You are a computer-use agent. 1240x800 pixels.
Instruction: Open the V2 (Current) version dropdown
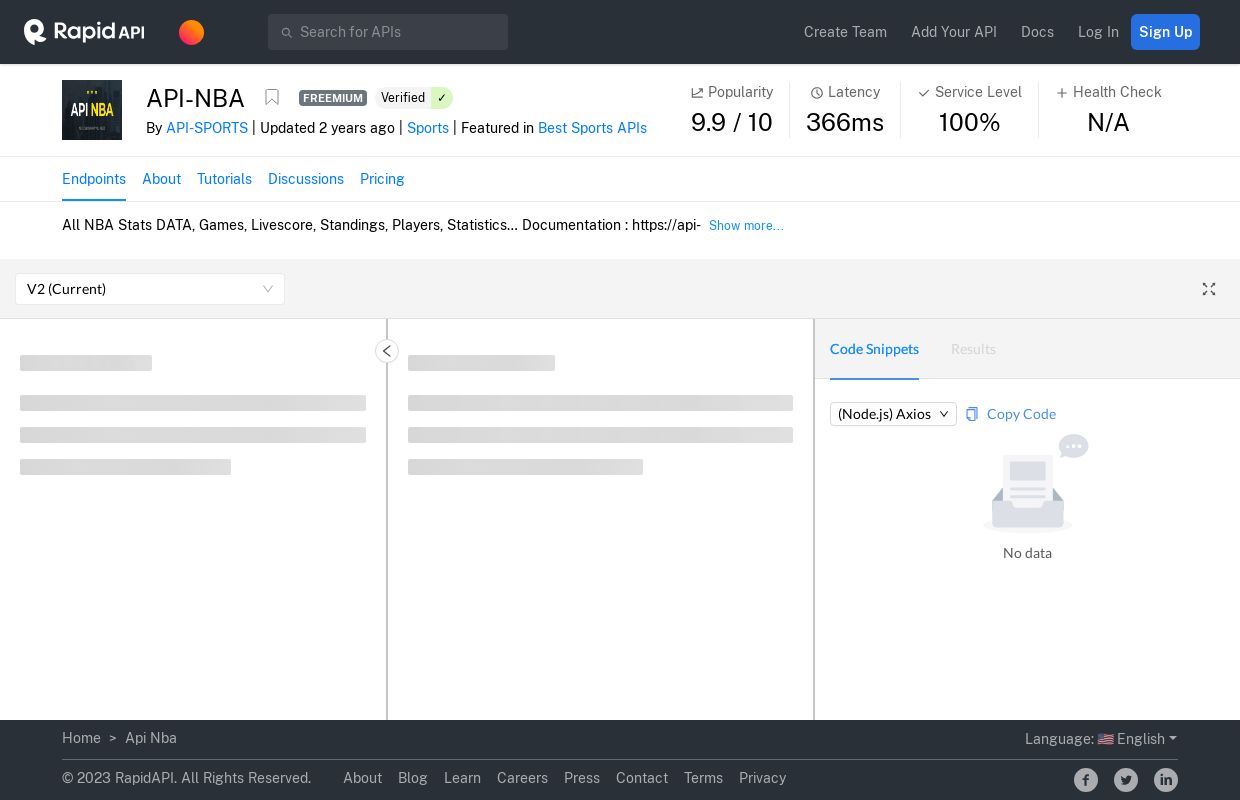[150, 289]
